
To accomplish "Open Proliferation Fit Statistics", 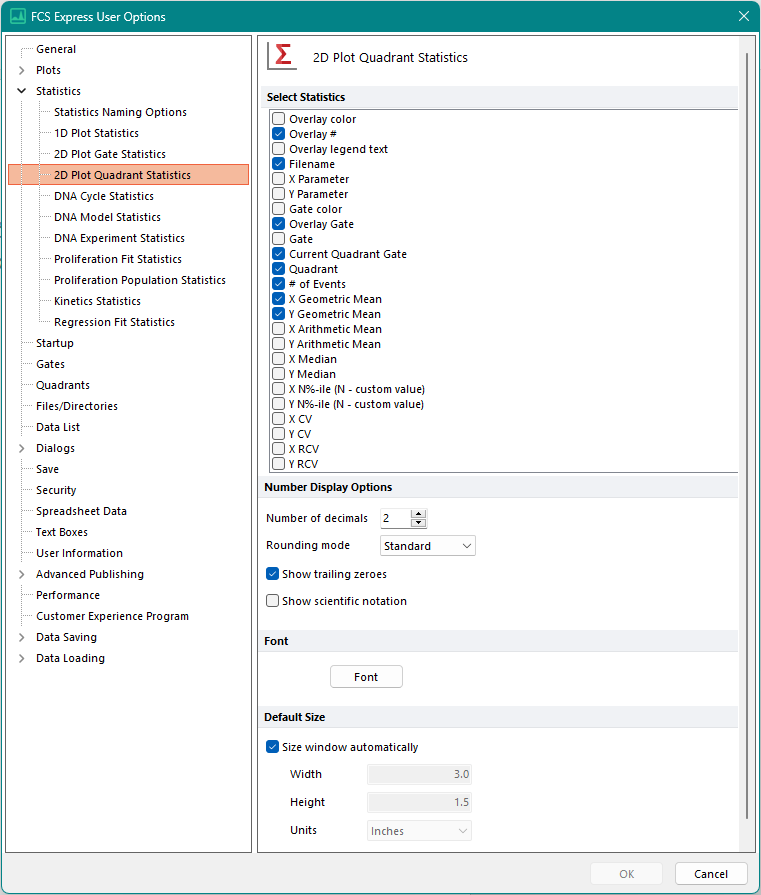I will click(118, 259).
